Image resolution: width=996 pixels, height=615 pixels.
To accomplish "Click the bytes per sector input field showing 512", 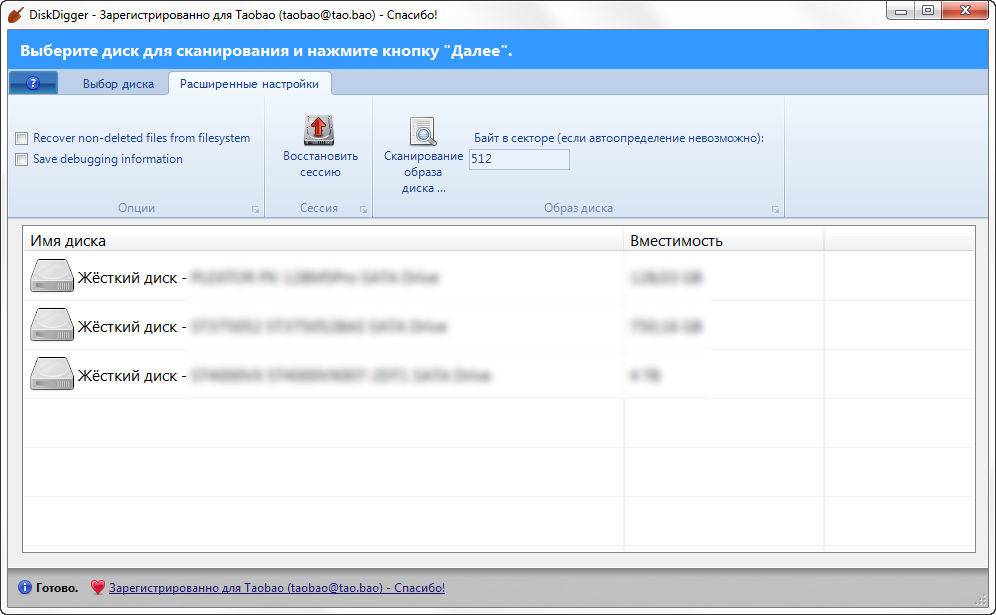I will (x=519, y=159).
